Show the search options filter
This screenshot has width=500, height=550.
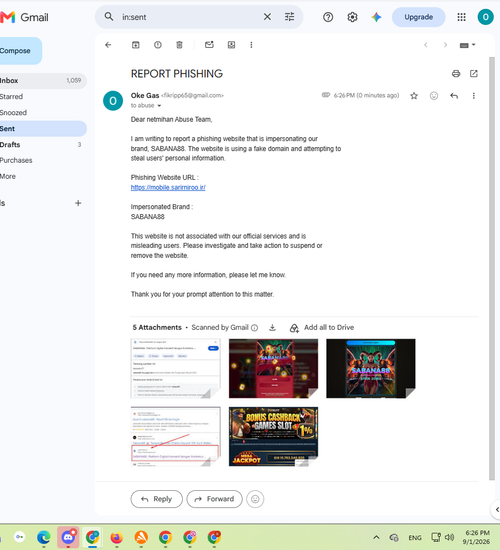click(x=289, y=16)
